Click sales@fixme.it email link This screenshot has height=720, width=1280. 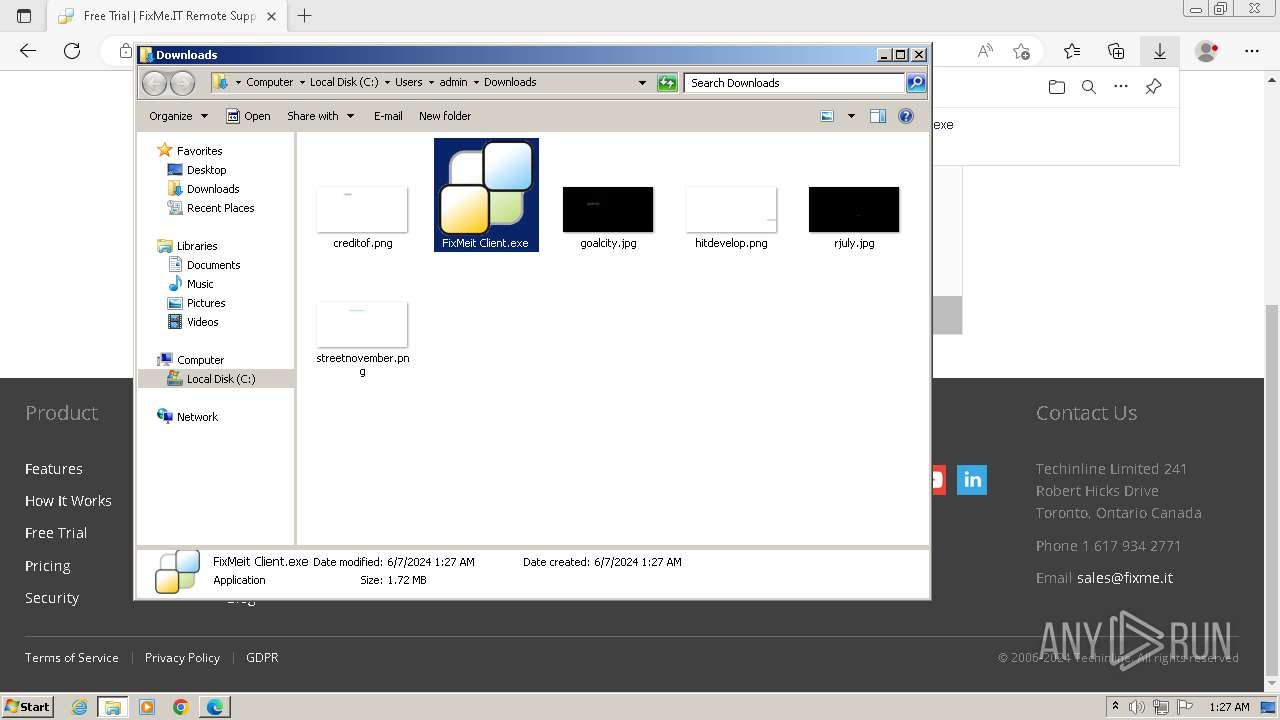coord(1125,578)
